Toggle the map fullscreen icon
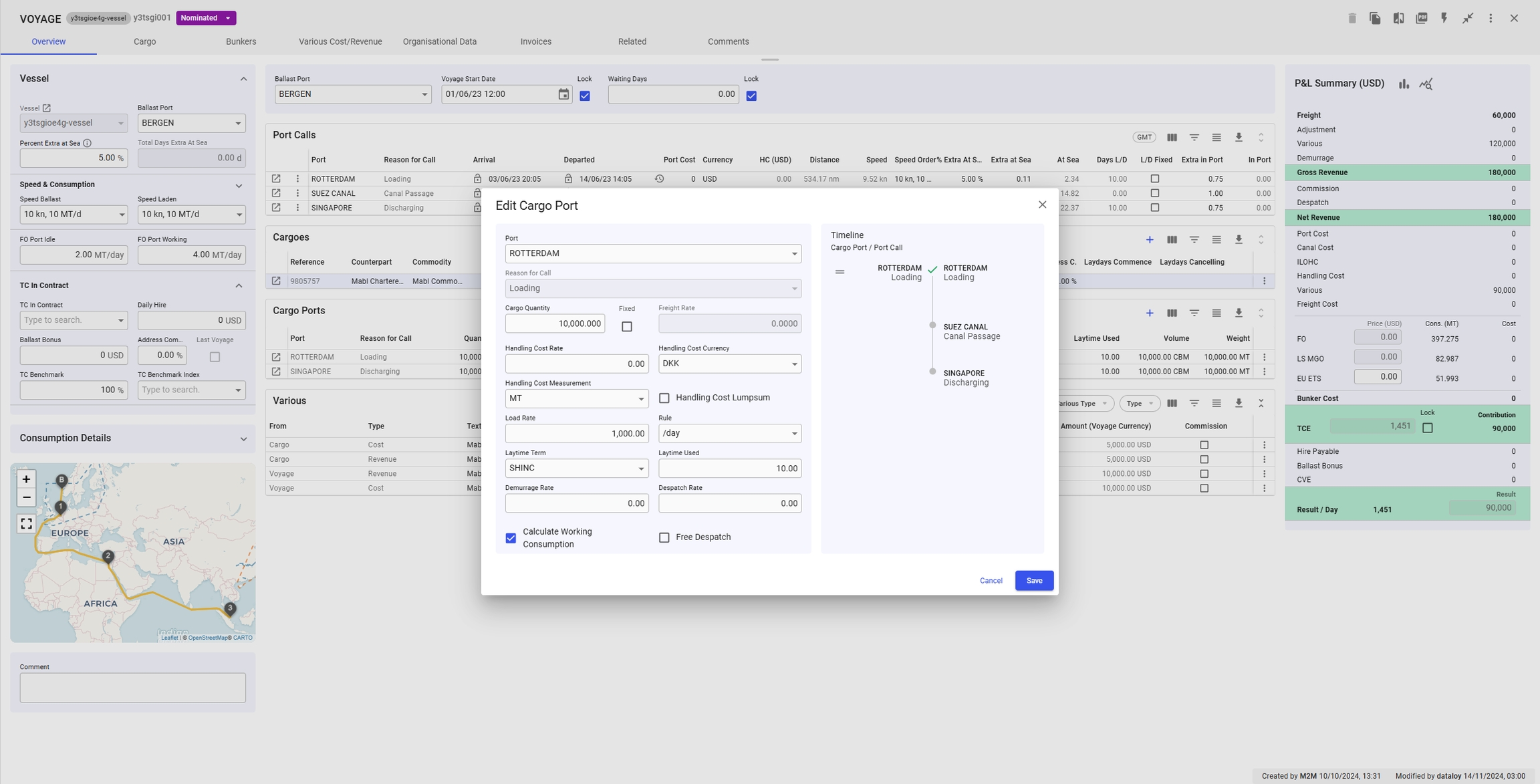Image resolution: width=1540 pixels, height=784 pixels. tap(26, 523)
